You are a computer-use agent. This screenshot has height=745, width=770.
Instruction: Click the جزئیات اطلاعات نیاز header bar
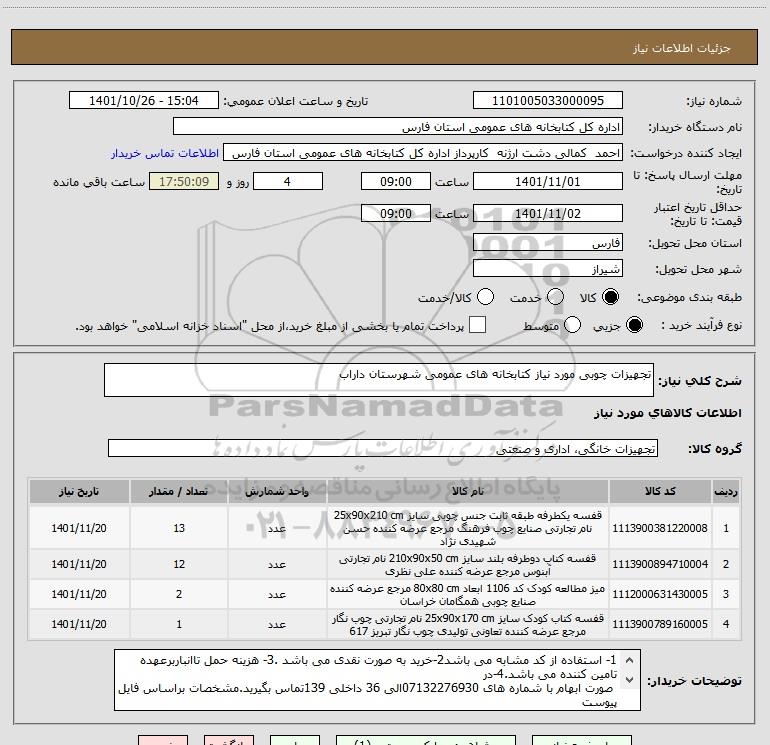385,47
